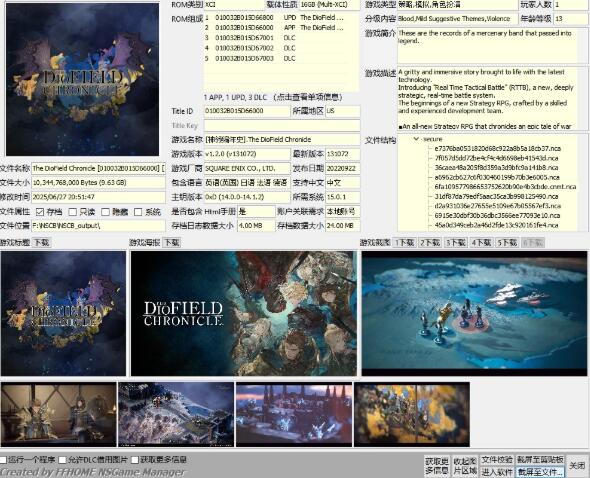This screenshot has height=478, width=590.
Task: Click the 修改时间 field 2025/06/27
Action: [x=98, y=197]
